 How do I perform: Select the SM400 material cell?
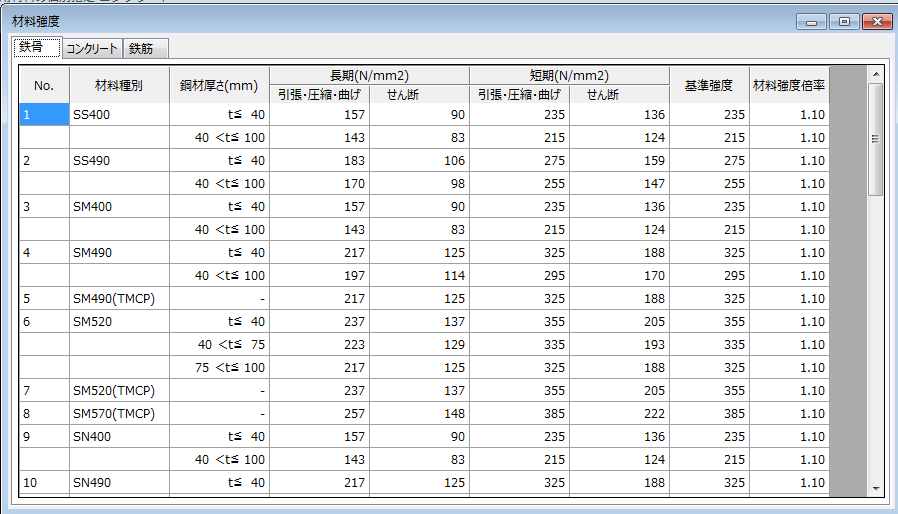click(x=119, y=206)
